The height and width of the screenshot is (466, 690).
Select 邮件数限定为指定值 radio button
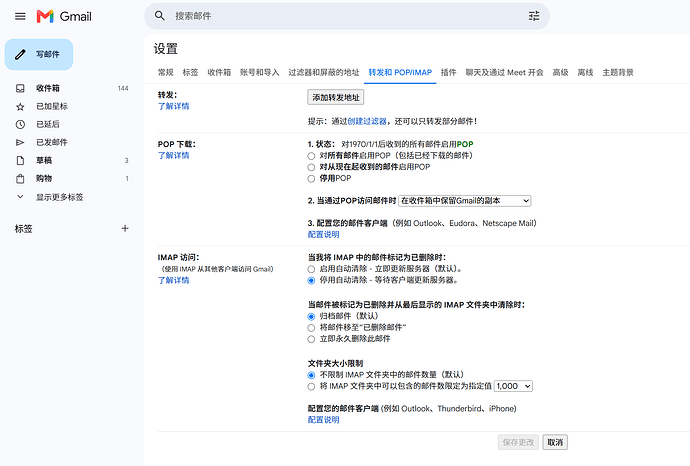(311, 386)
